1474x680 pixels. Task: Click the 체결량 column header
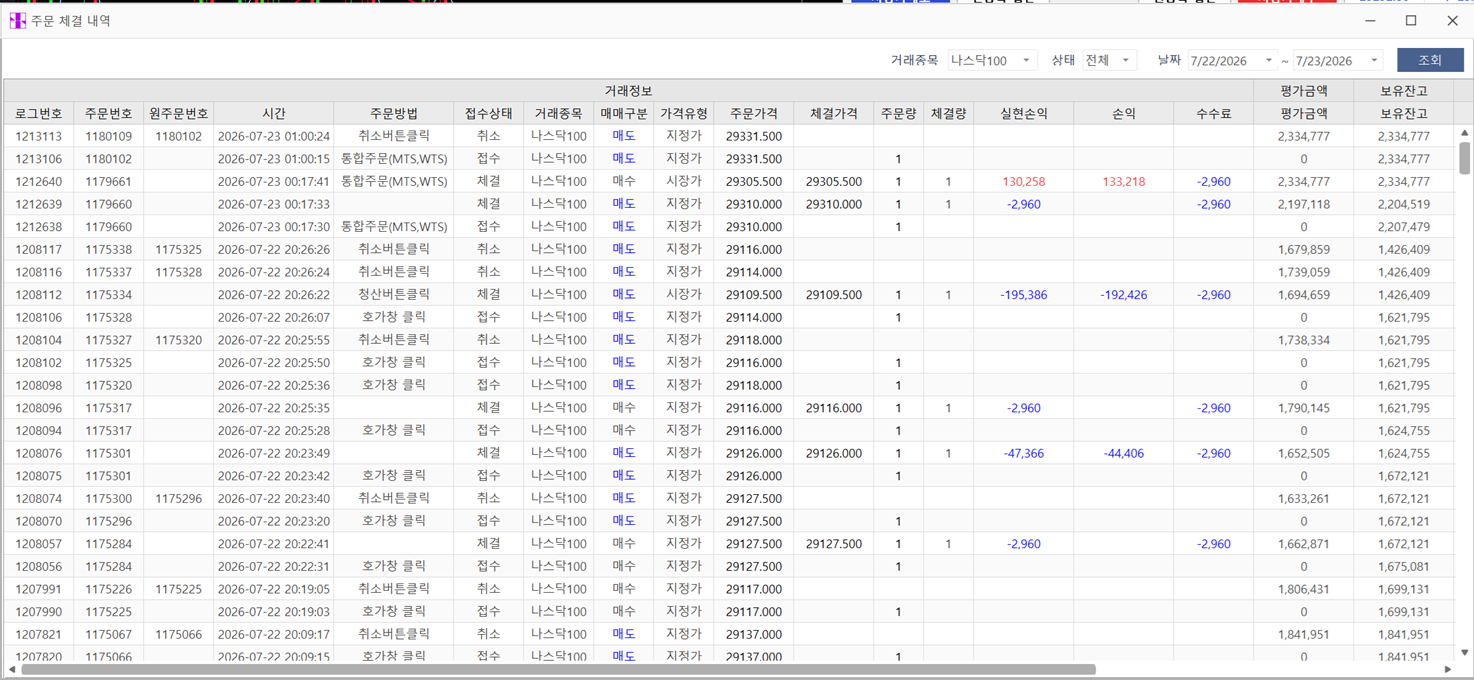(x=949, y=113)
